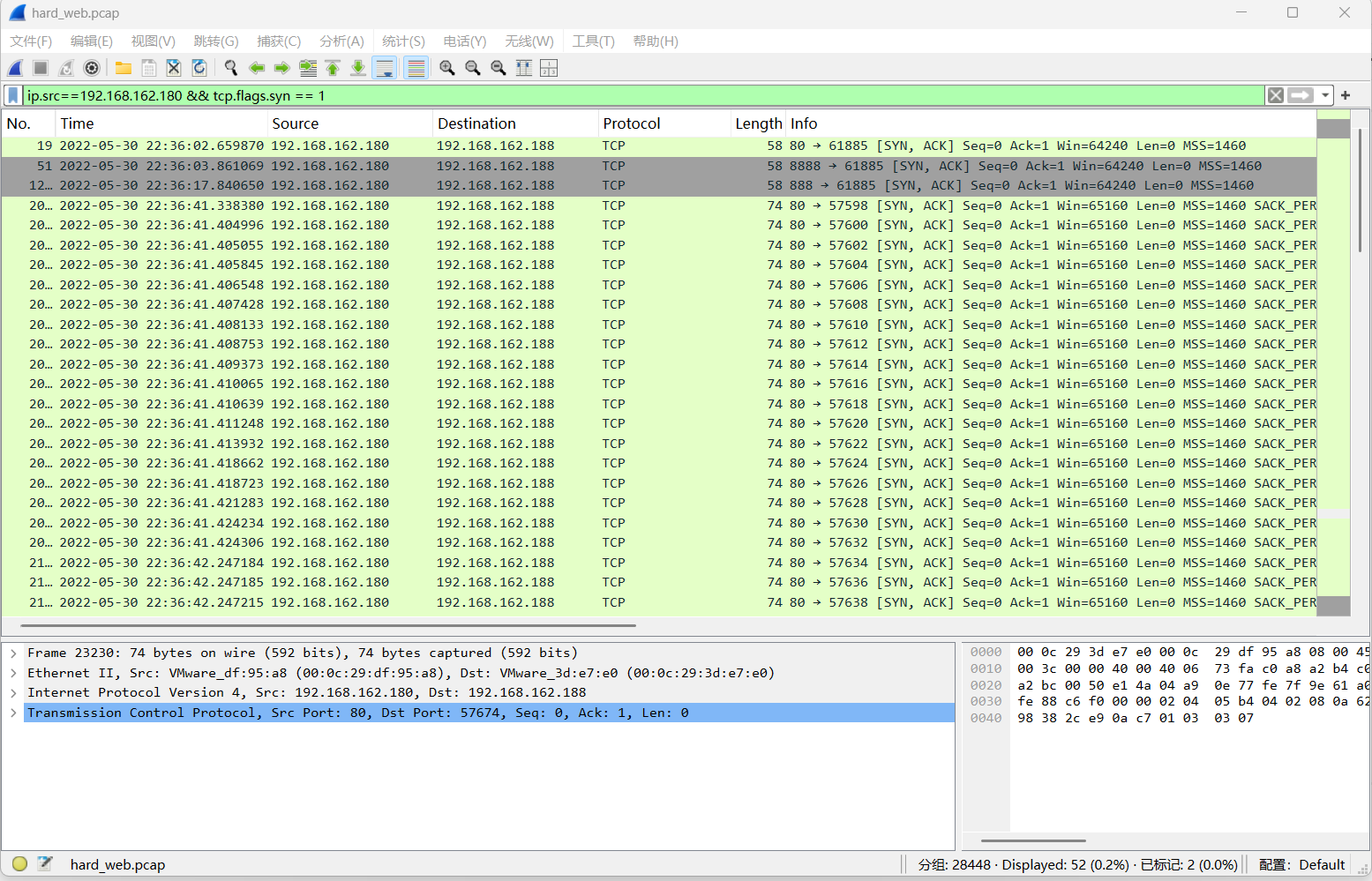Select packet with time 22:36:17.840650
The width and height of the screenshot is (1372, 881).
pyautogui.click(x=658, y=185)
